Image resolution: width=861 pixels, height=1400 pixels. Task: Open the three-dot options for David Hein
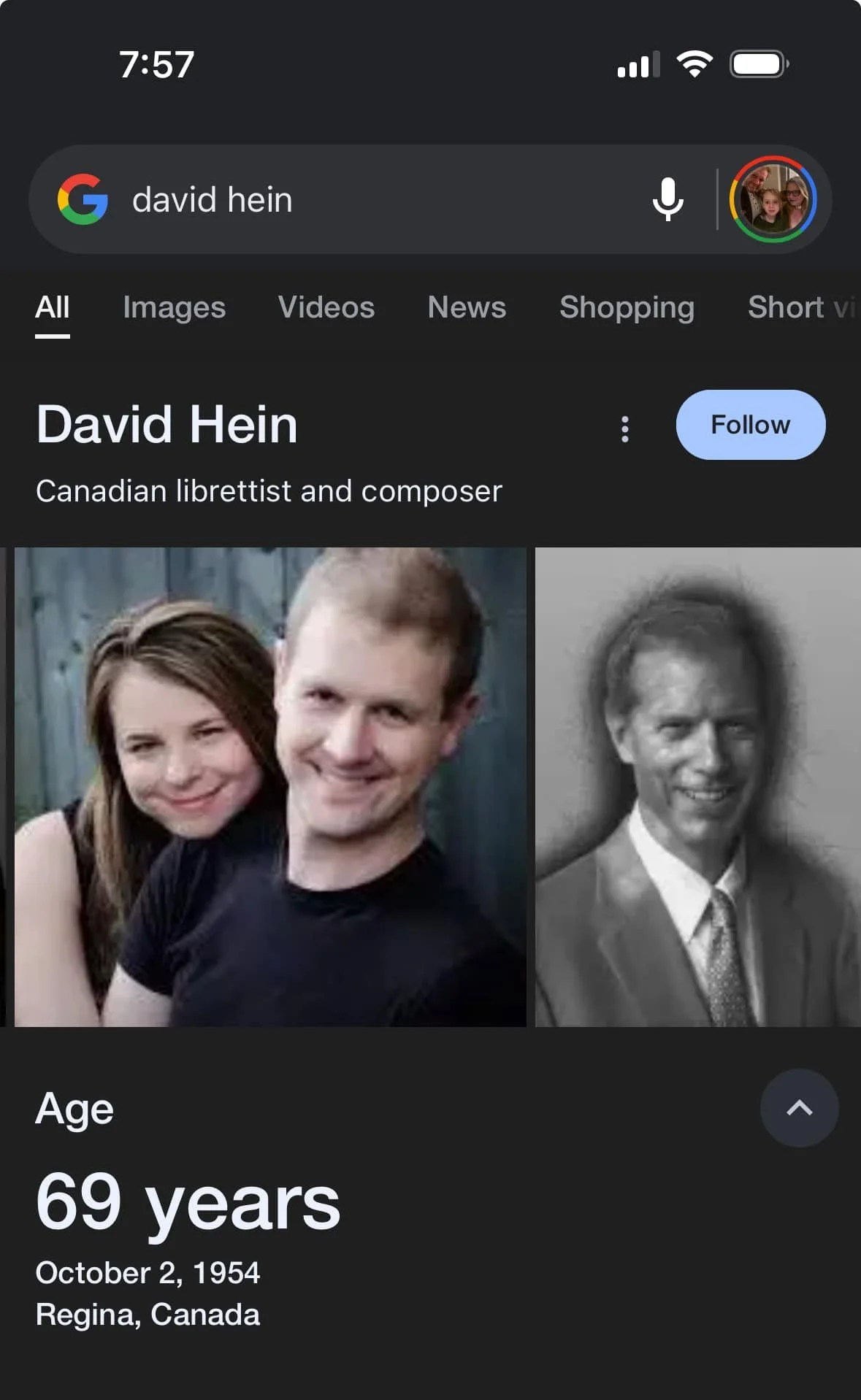[624, 429]
